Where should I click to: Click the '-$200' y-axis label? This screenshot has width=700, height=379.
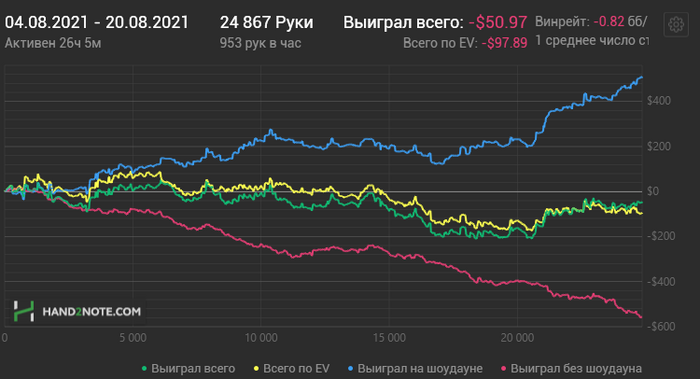[661, 236]
